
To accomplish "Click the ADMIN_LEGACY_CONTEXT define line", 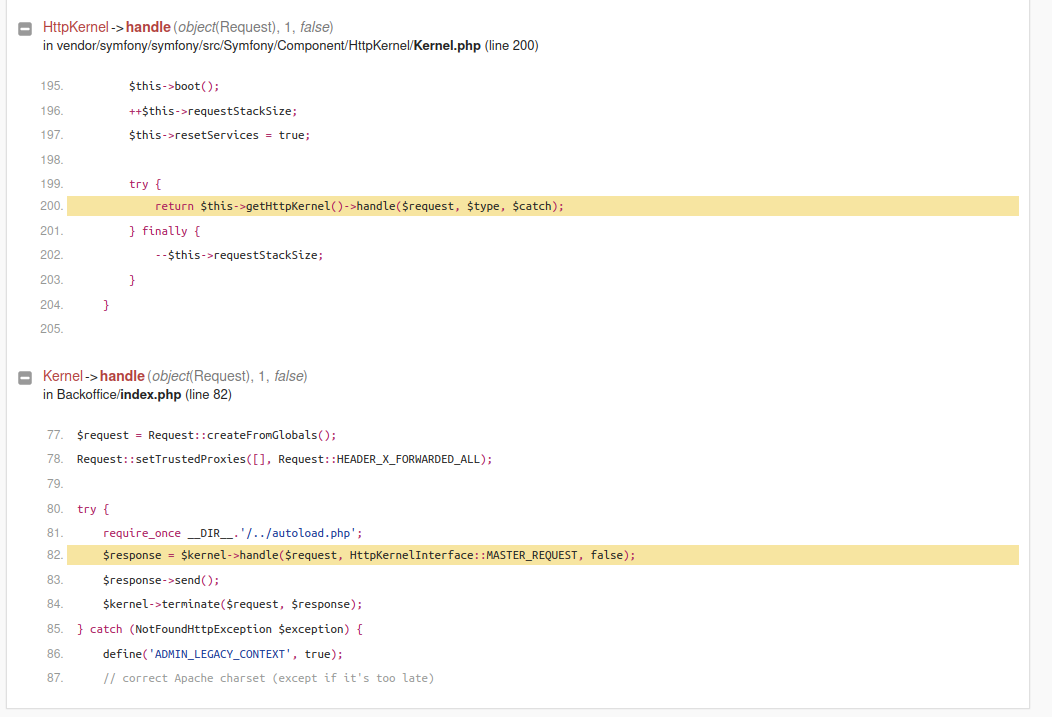I will 223,654.
